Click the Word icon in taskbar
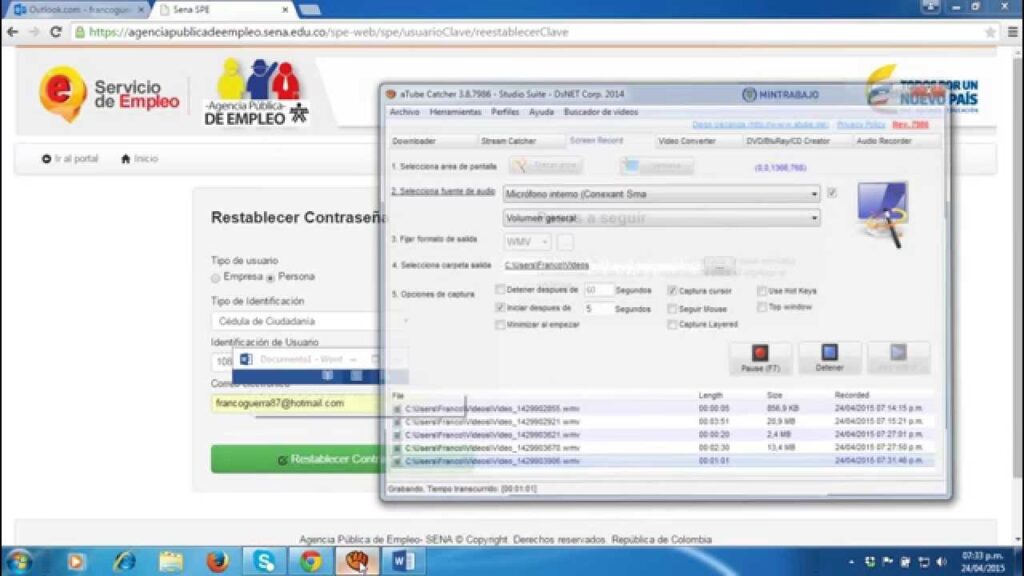 click(404, 561)
